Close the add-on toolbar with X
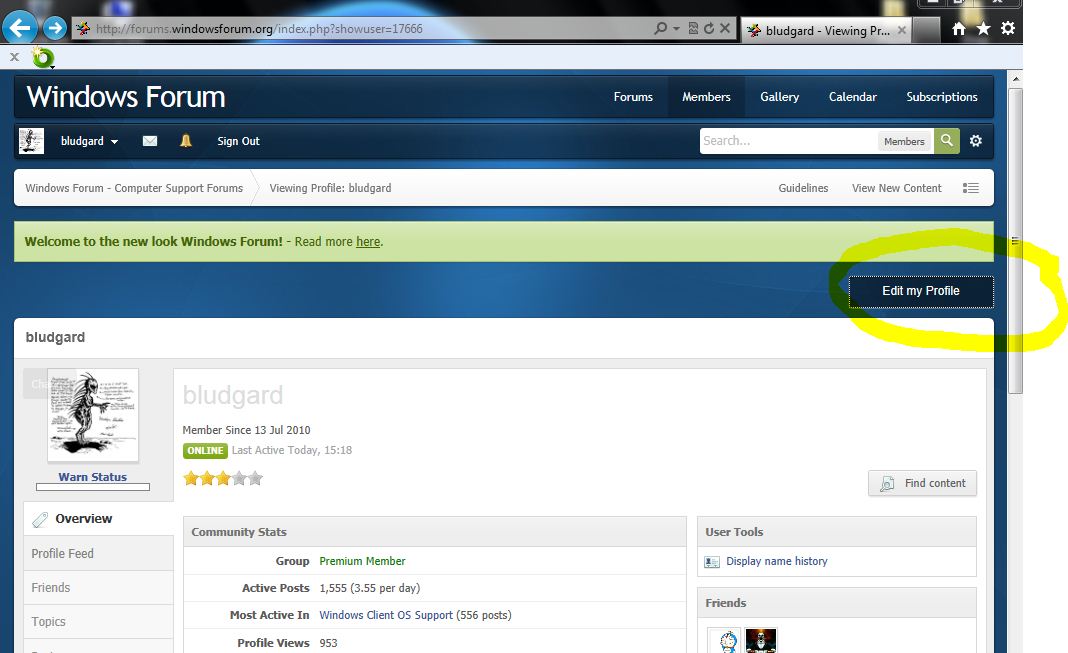This screenshot has width=1068, height=653. tap(14, 57)
